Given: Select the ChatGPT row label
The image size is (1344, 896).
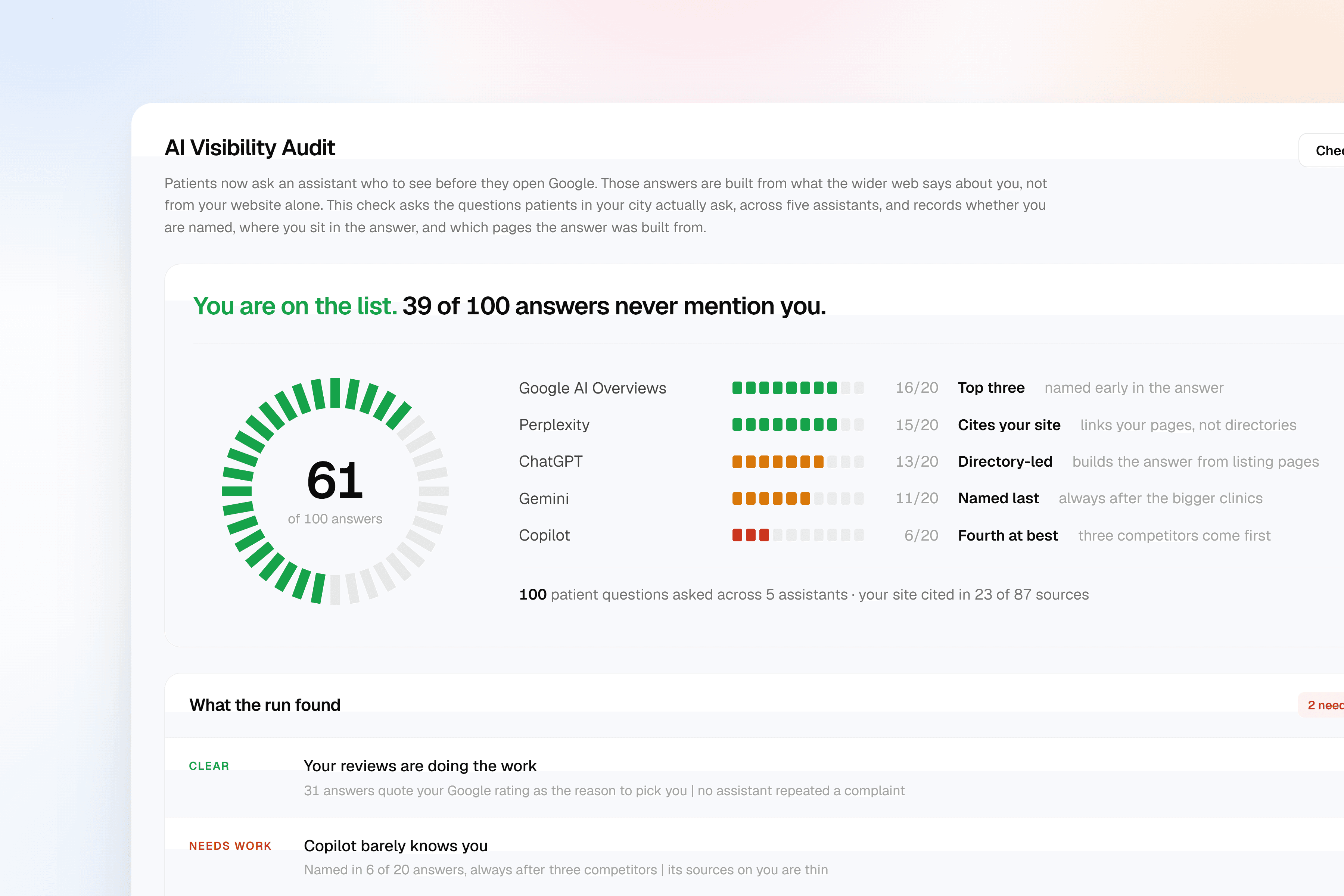Looking at the screenshot, I should pos(550,461).
